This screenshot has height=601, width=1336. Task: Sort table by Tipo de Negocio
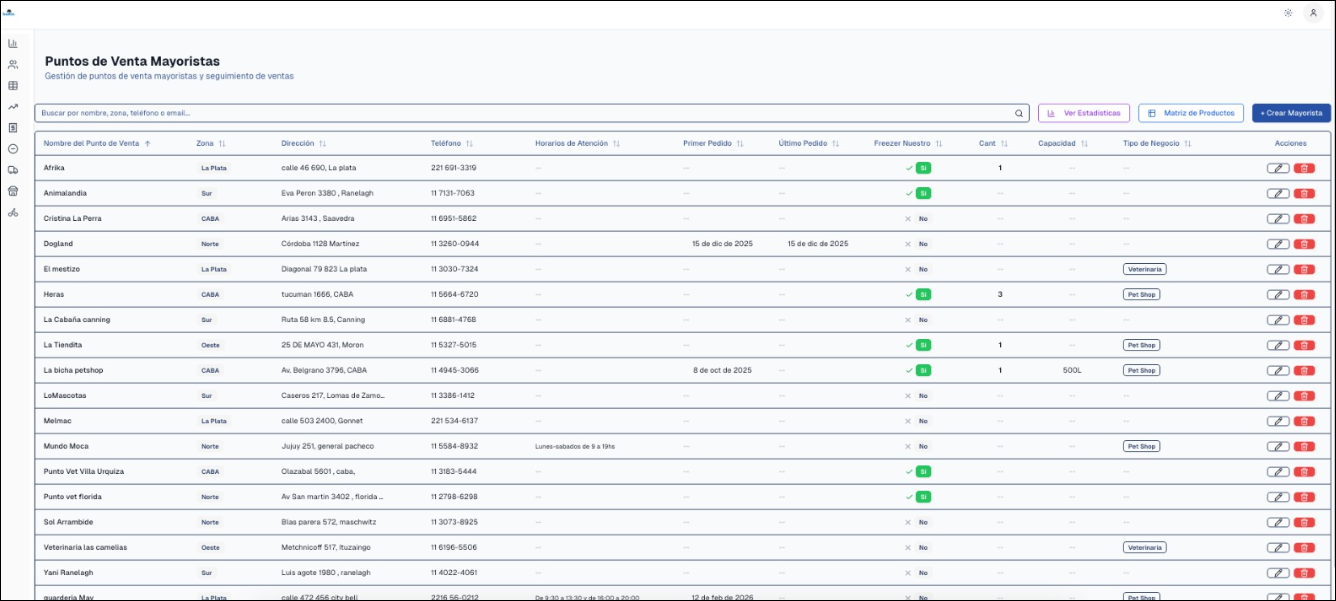(x=1157, y=144)
